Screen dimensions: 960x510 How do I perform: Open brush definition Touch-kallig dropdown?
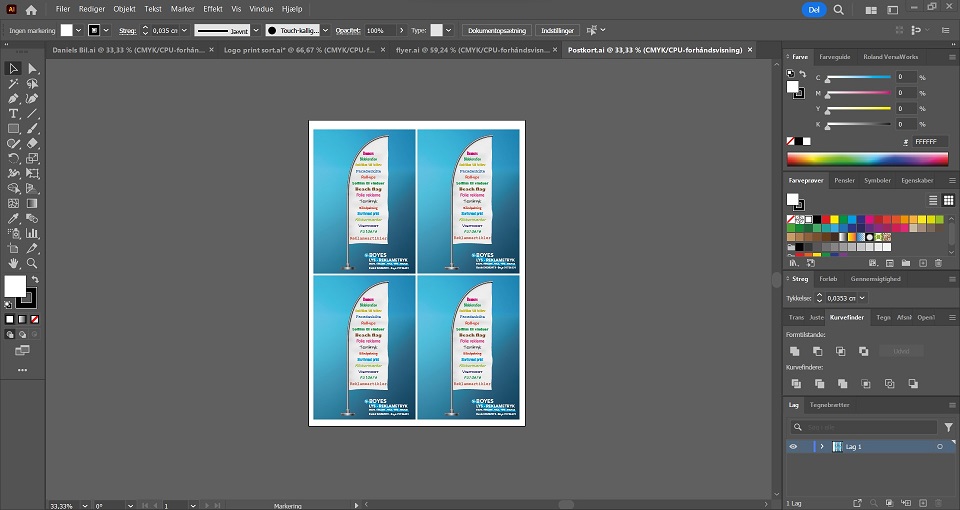[325, 30]
